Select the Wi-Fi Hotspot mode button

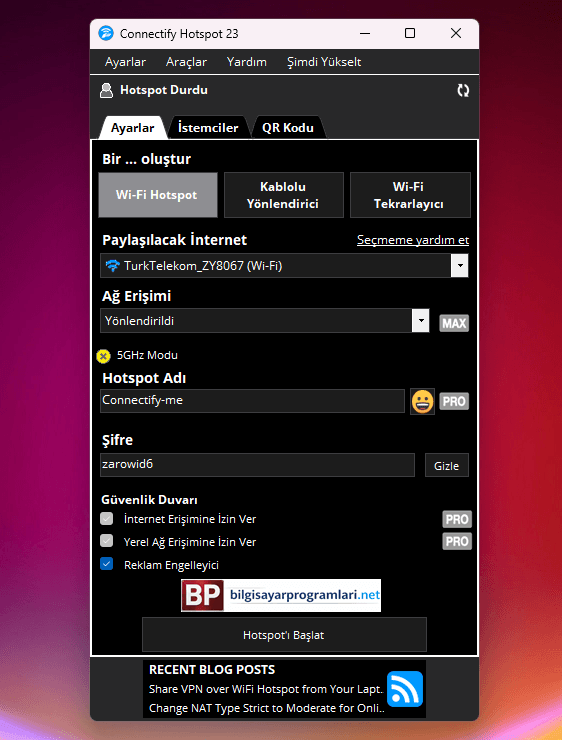pyautogui.click(x=158, y=195)
